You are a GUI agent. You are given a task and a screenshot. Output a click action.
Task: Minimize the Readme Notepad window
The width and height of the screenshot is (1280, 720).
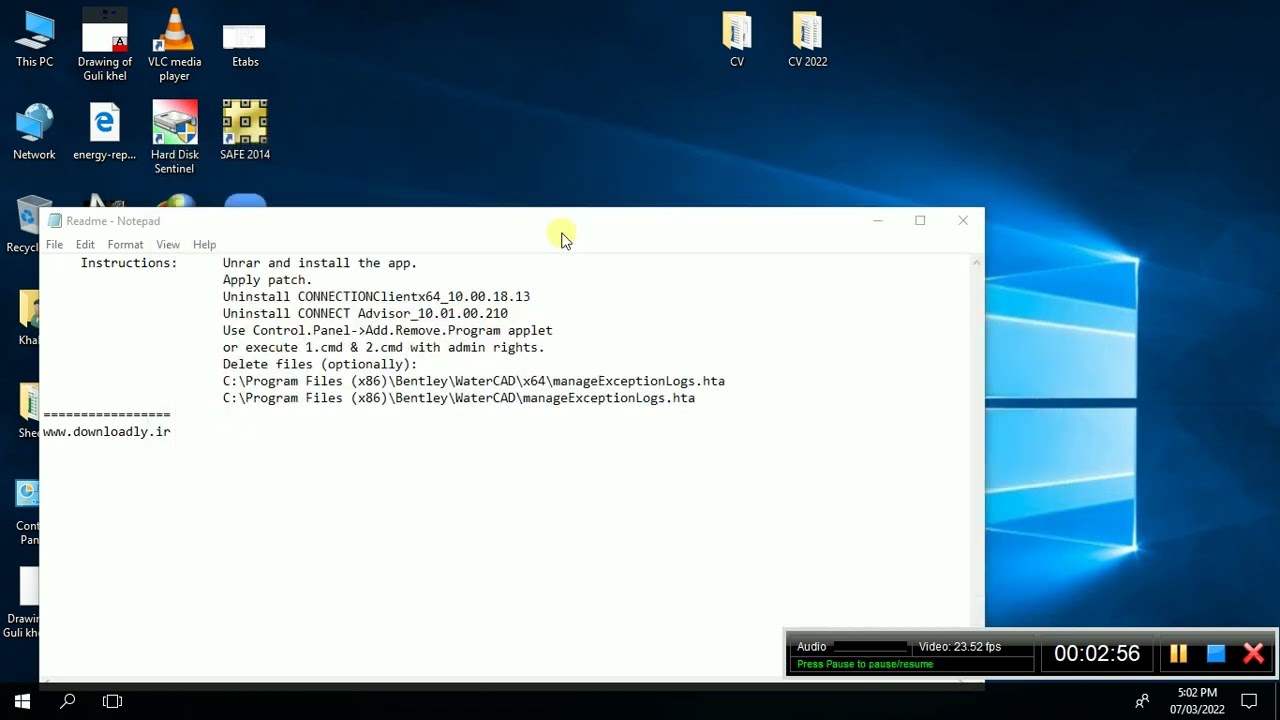point(878,221)
